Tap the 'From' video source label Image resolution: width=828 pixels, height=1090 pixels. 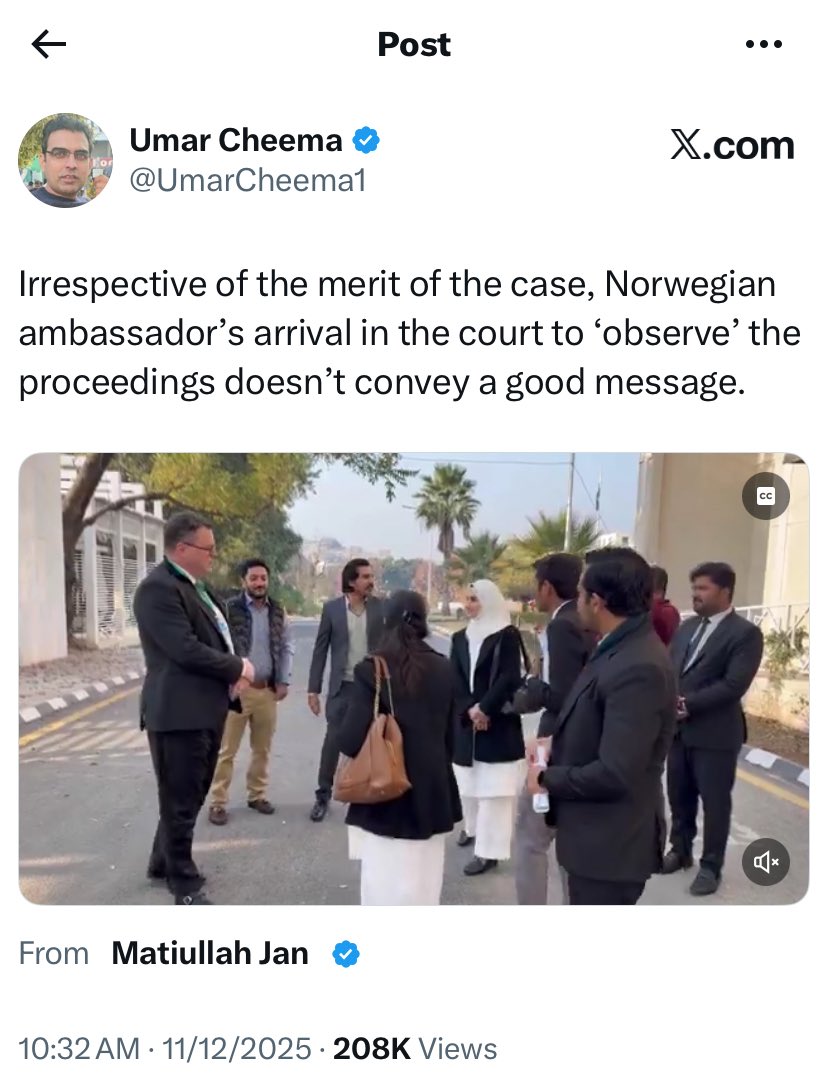[54, 953]
